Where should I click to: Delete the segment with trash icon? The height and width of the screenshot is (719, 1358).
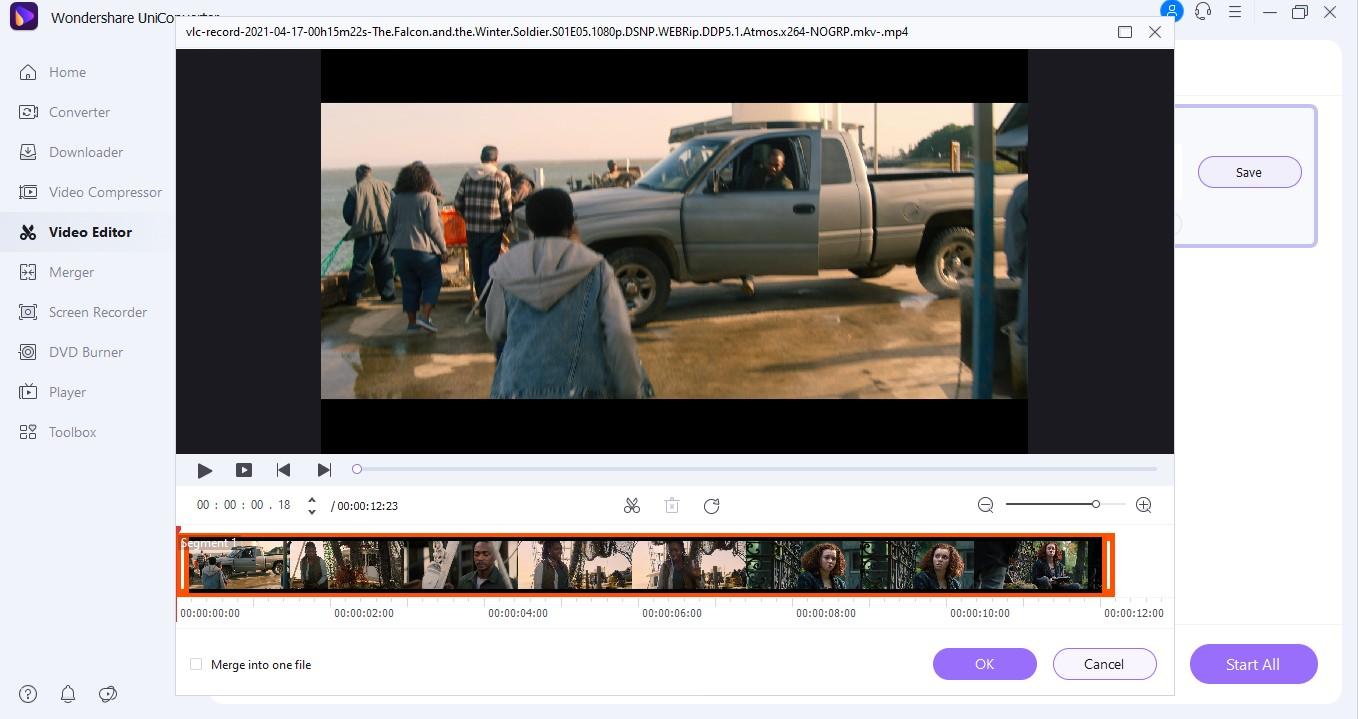tap(672, 506)
